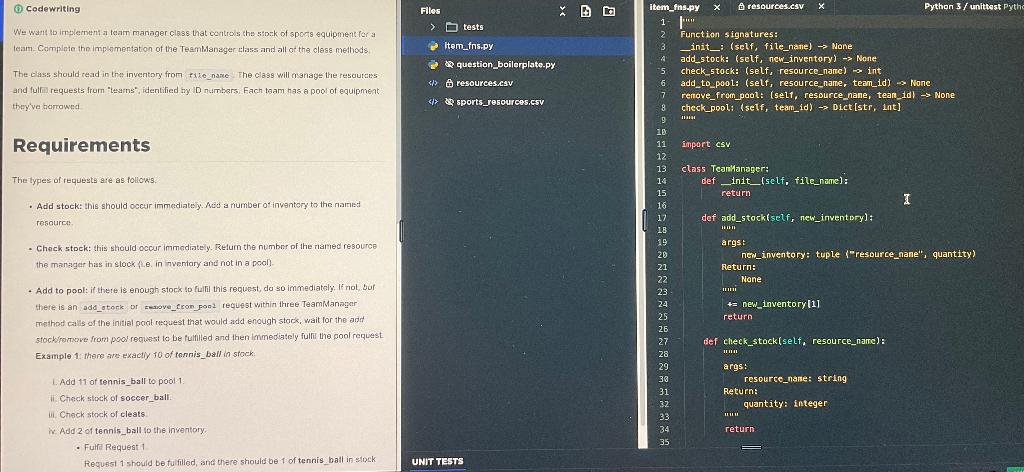
Task: Click the '+= new_inventory[1]' line
Action: (773, 304)
